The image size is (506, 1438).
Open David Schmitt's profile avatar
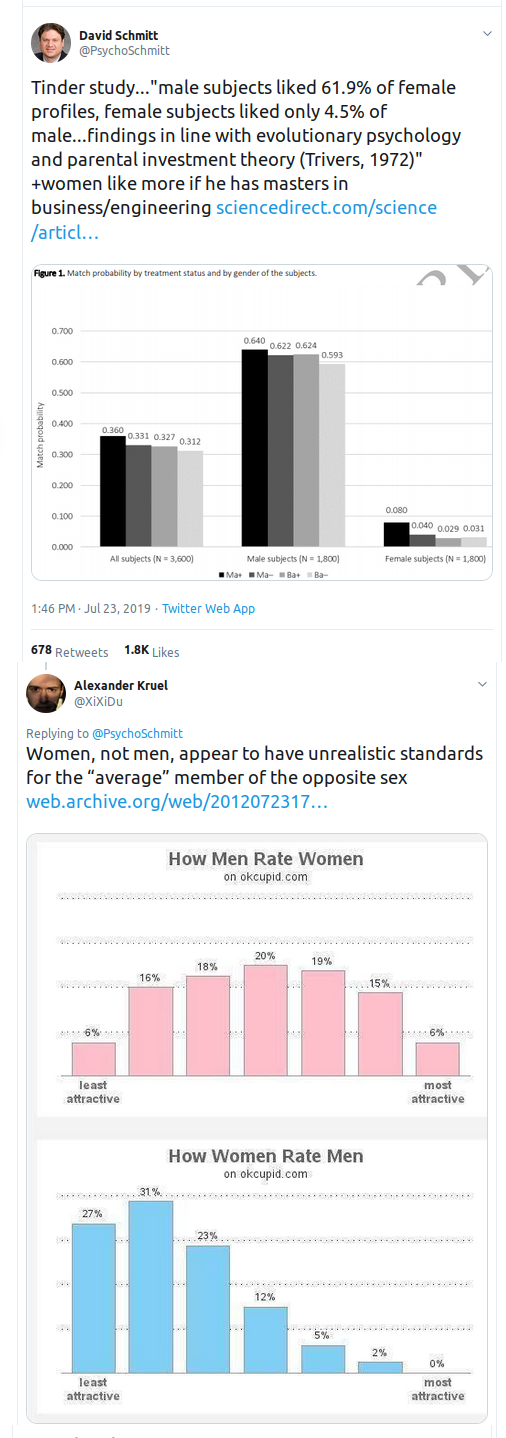pyautogui.click(x=50, y=42)
